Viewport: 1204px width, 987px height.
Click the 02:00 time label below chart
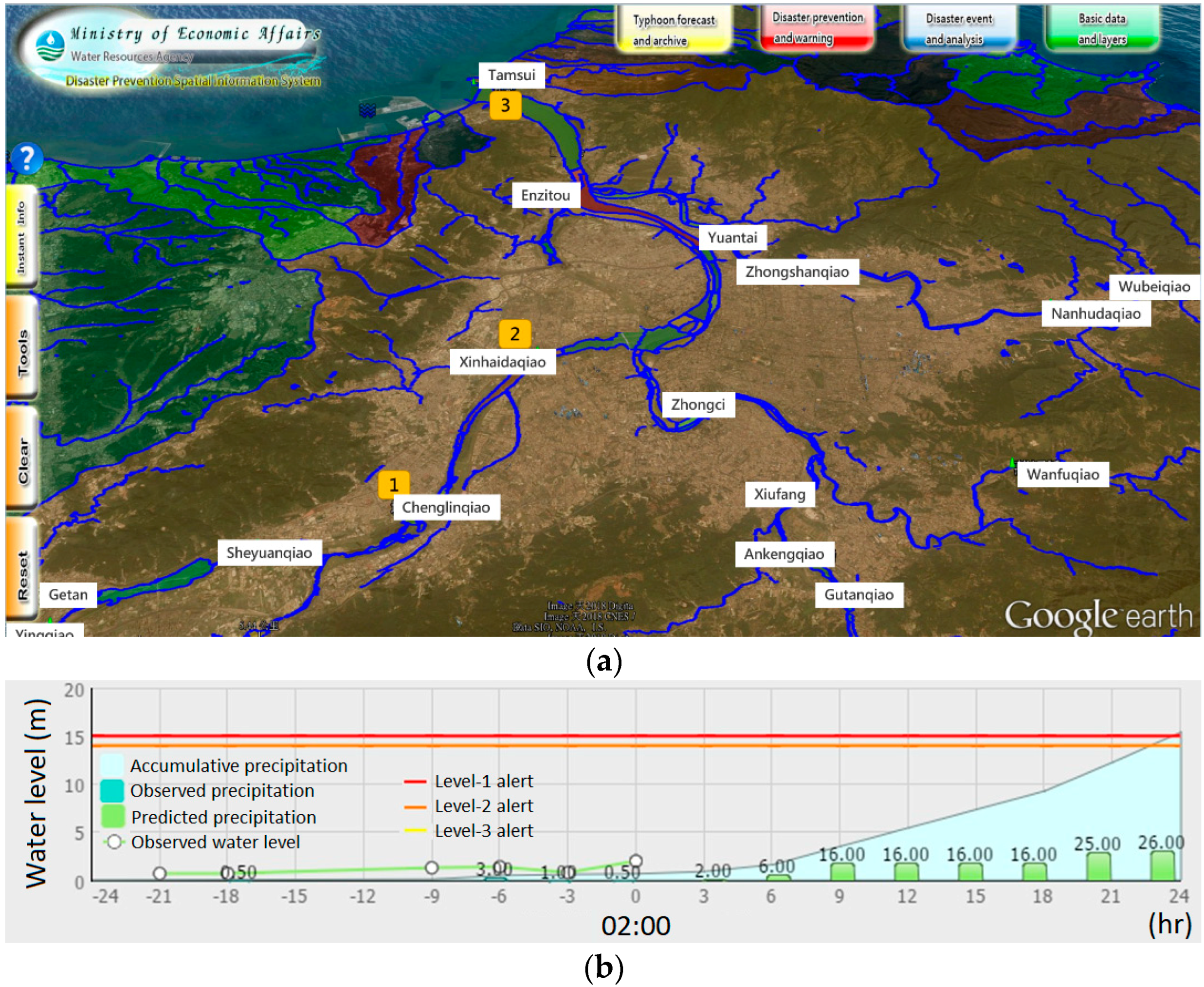636,926
